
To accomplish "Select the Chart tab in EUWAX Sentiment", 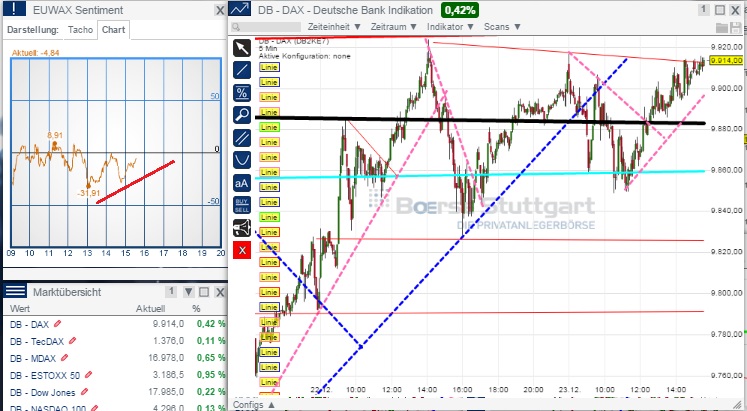I will coord(114,29).
